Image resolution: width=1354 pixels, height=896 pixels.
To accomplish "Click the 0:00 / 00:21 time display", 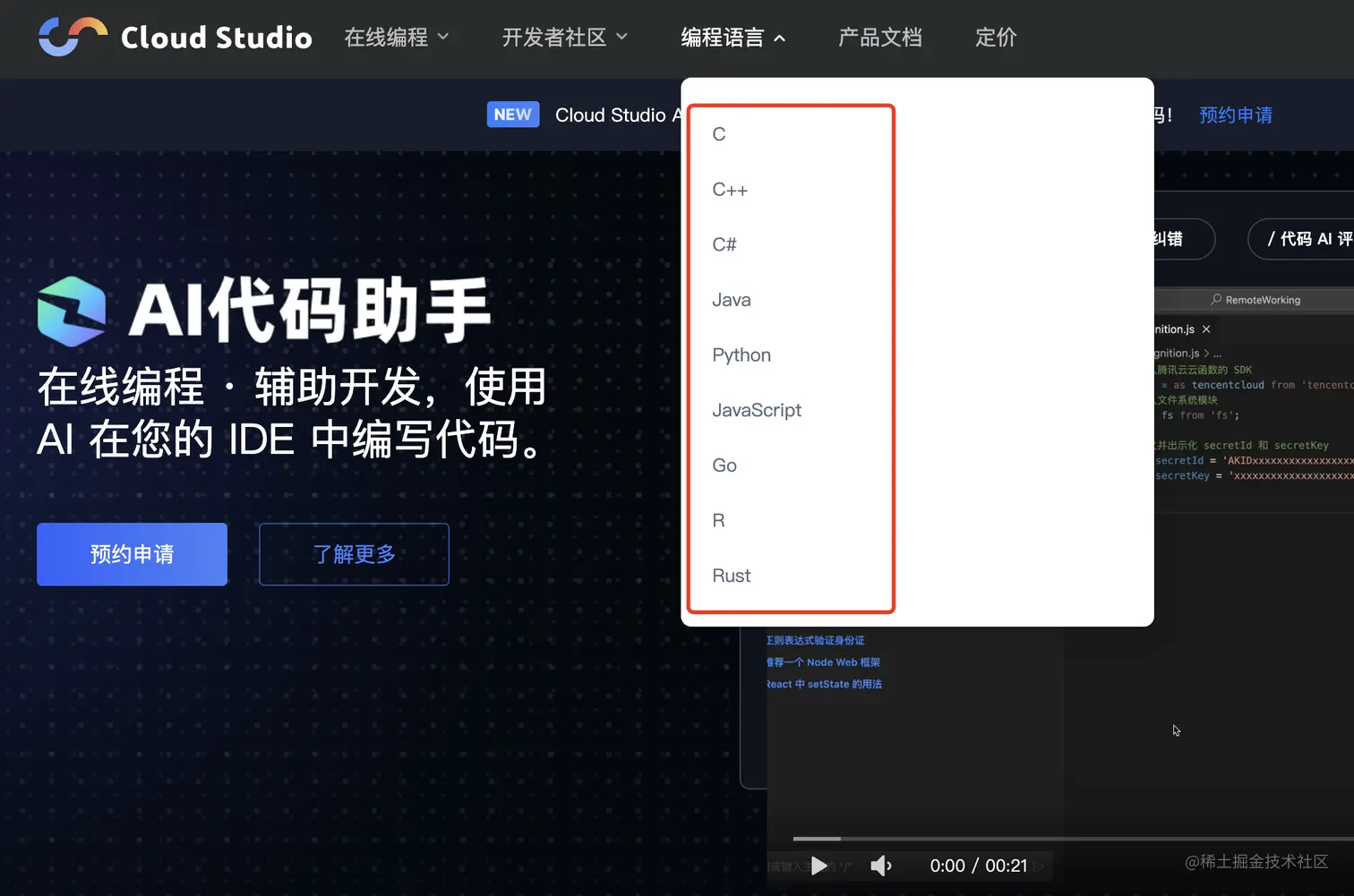I will pos(979,866).
